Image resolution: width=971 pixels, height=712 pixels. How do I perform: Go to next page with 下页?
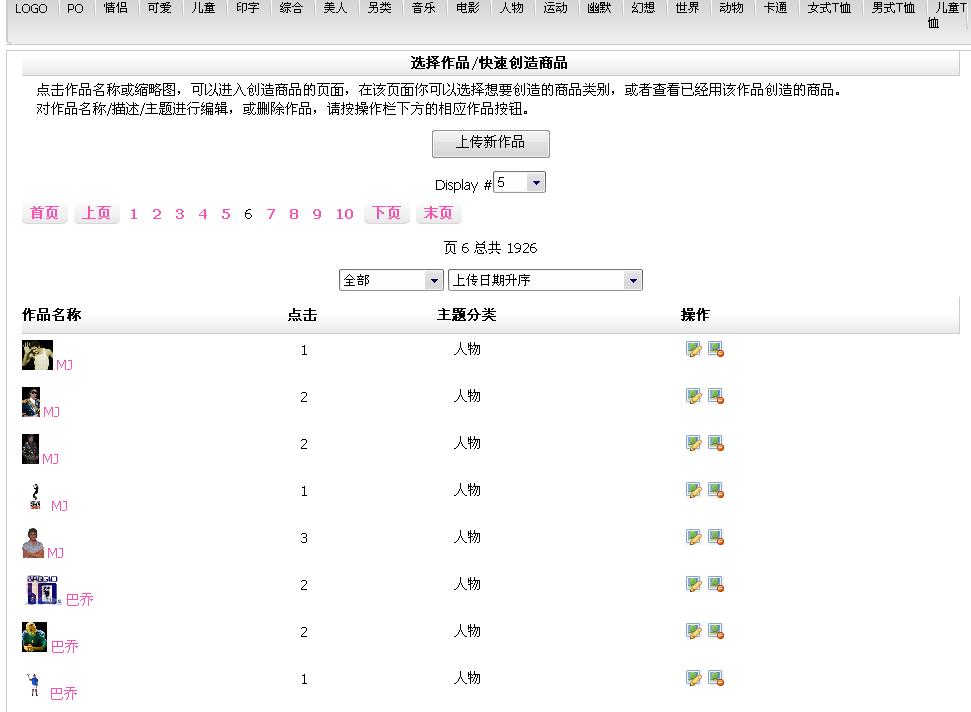click(x=386, y=214)
